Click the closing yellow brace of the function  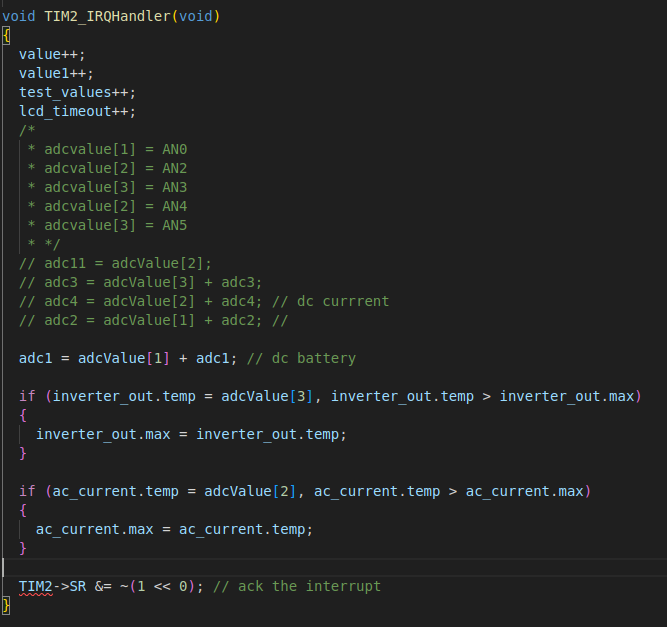click(6, 605)
